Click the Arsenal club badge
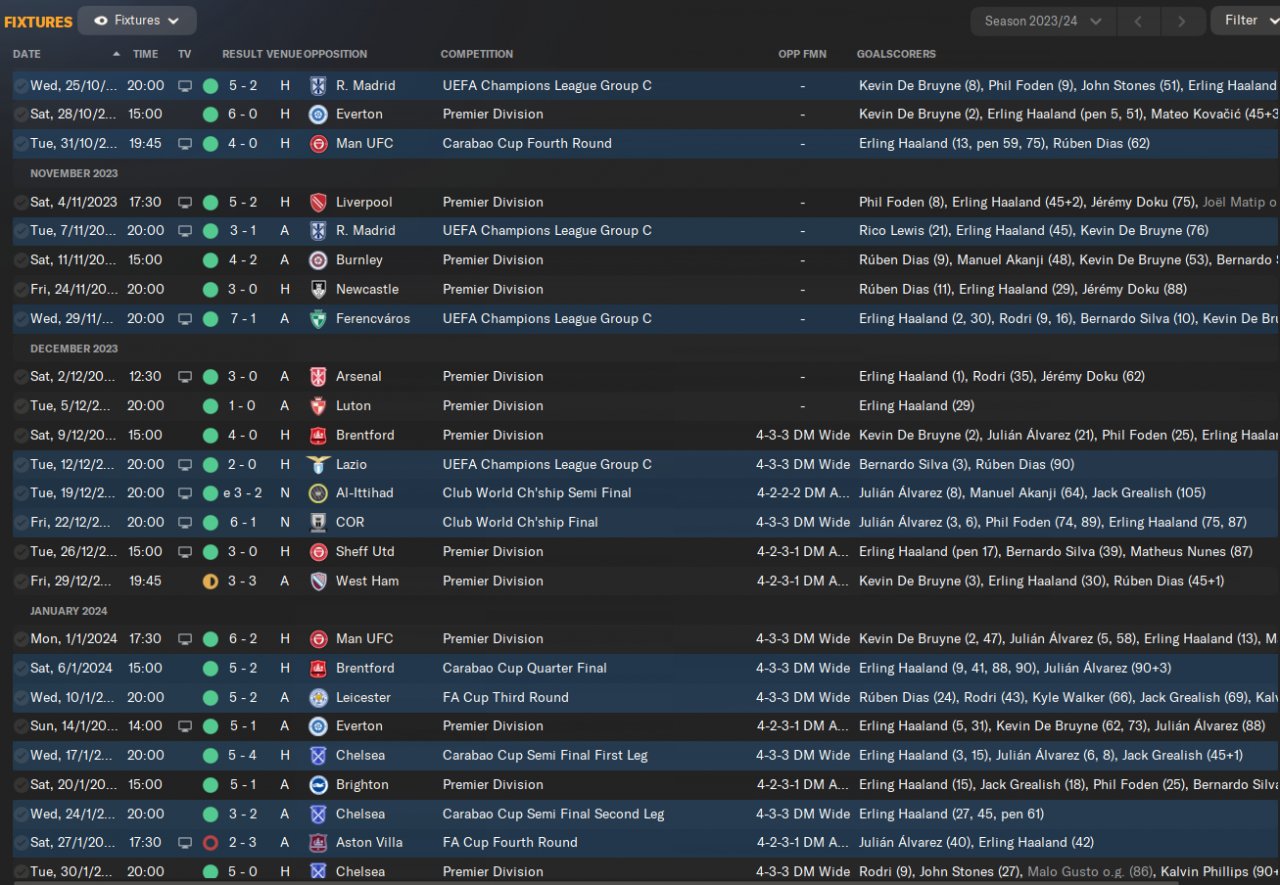 tap(318, 377)
